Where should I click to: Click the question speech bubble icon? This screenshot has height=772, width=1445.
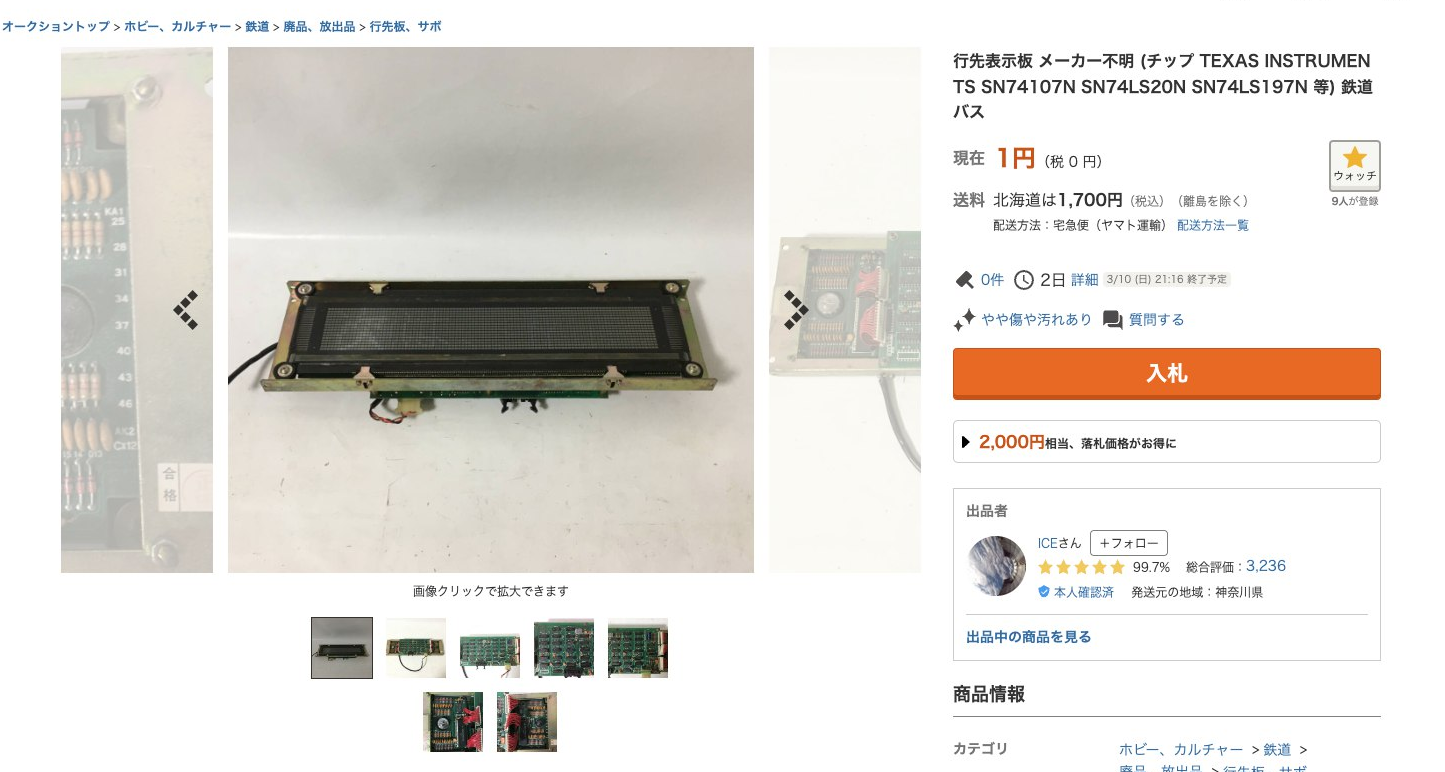pyautogui.click(x=1112, y=320)
